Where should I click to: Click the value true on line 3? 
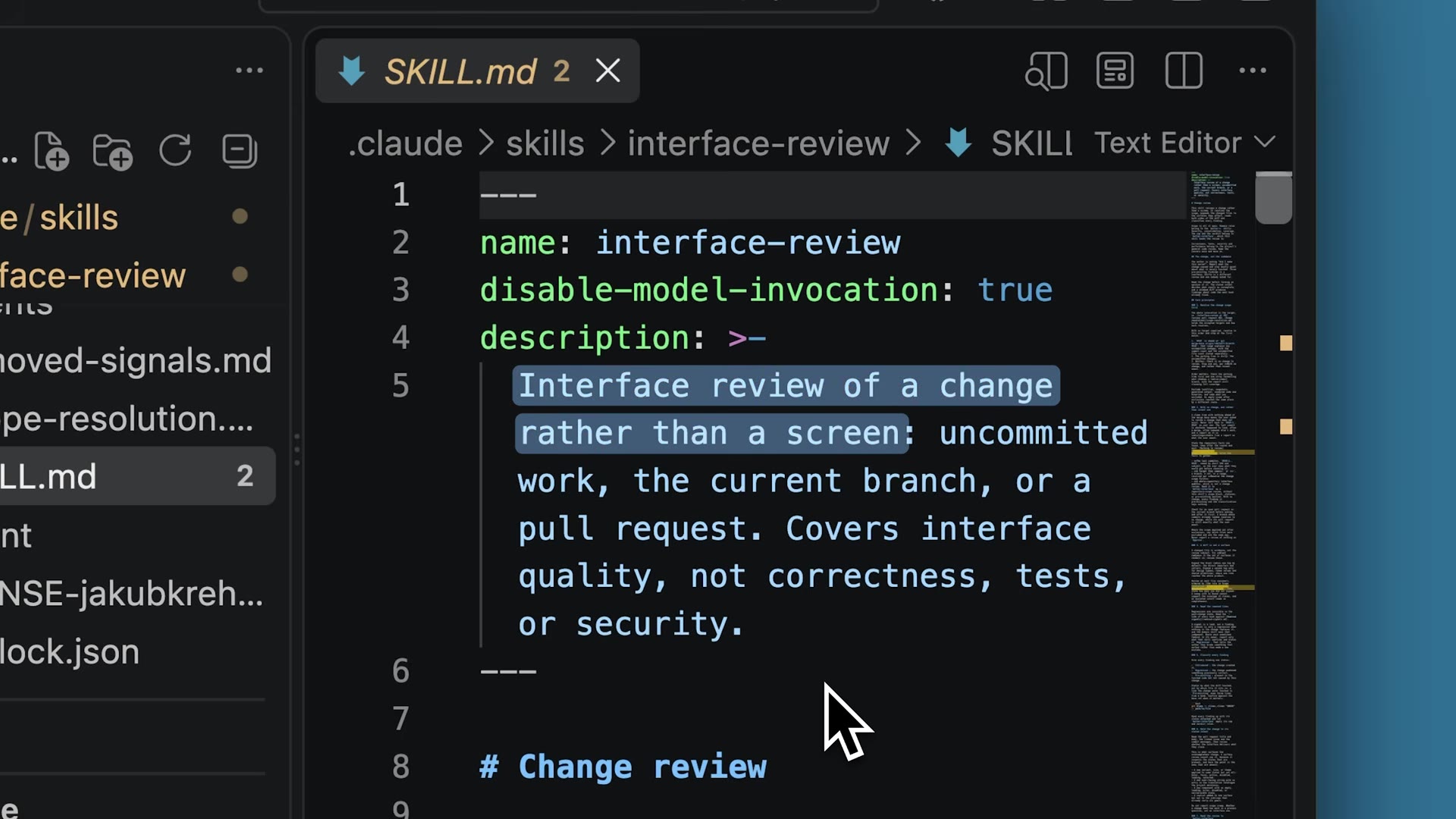(x=1015, y=290)
